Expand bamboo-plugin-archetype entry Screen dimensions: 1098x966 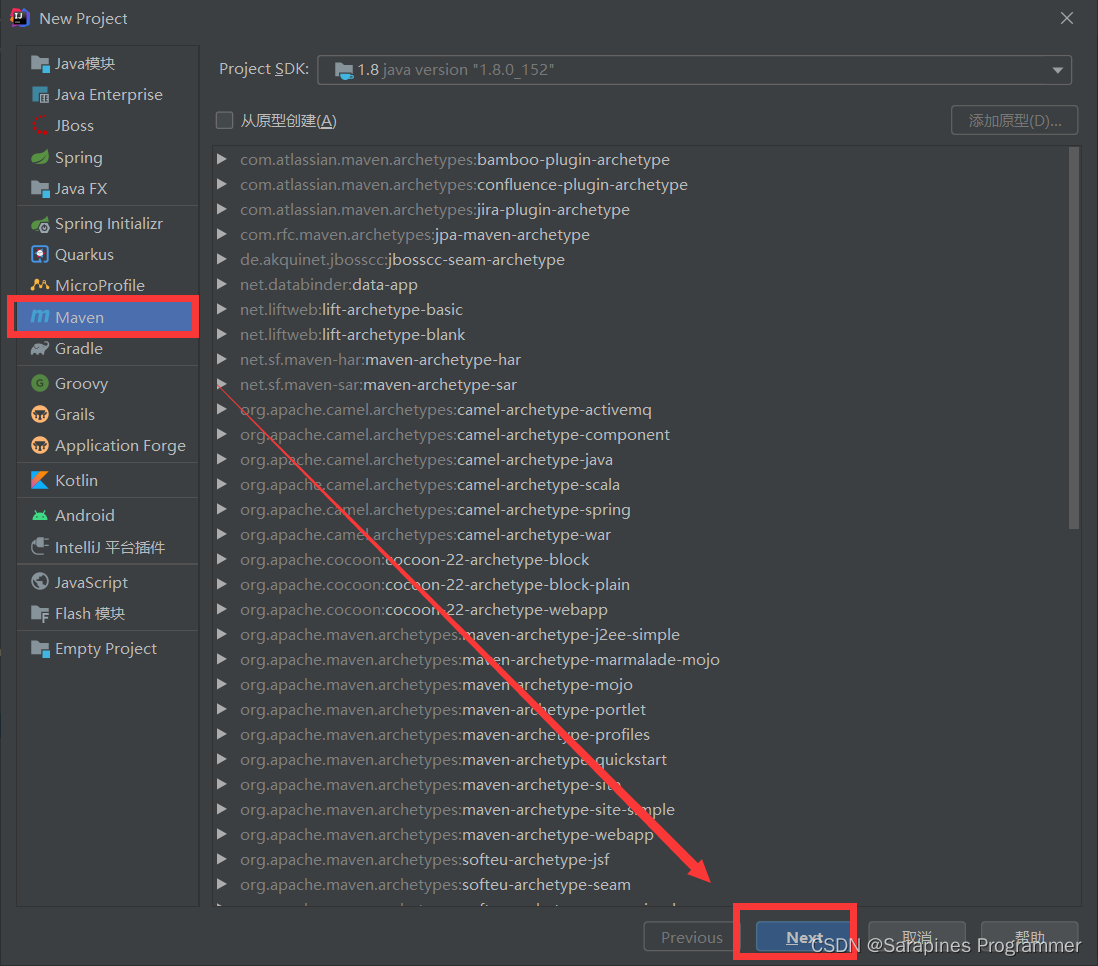coord(222,159)
